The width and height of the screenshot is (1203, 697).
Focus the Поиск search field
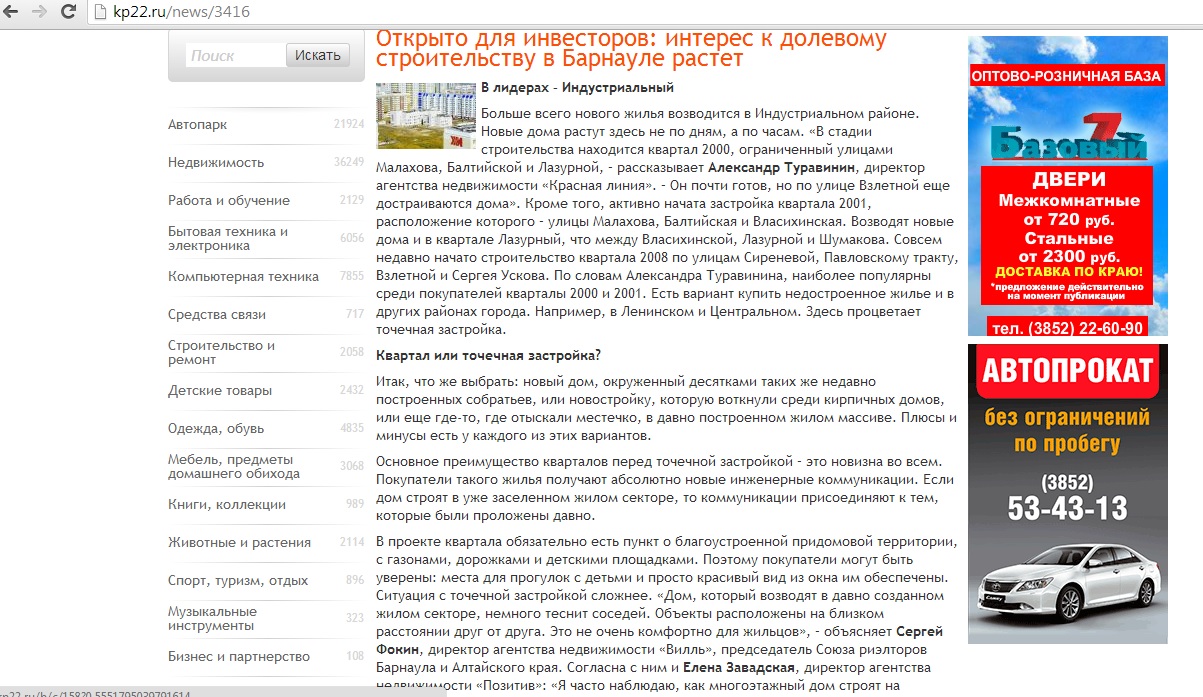coord(236,56)
